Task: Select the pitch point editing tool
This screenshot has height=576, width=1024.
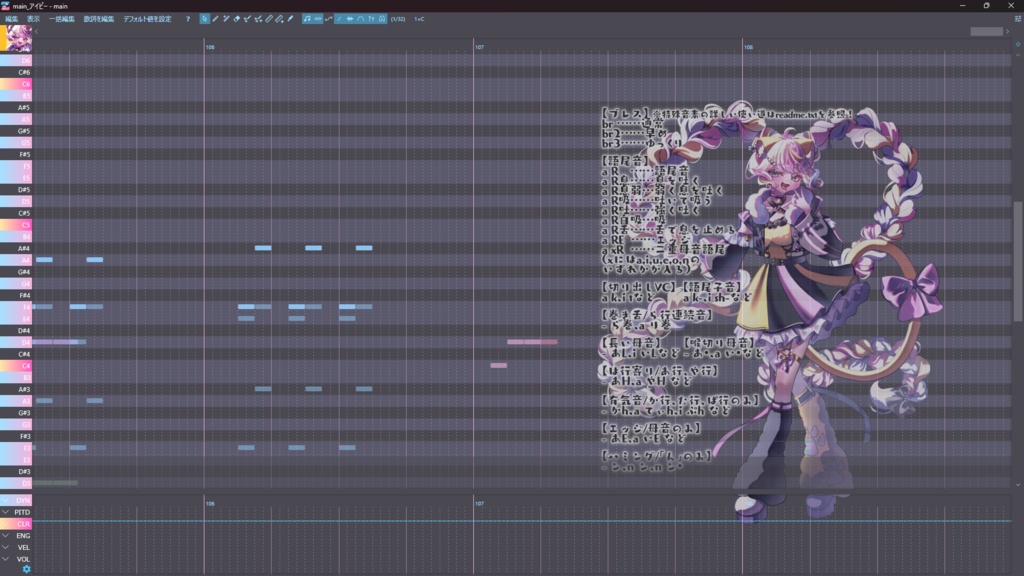Action: tap(247, 18)
